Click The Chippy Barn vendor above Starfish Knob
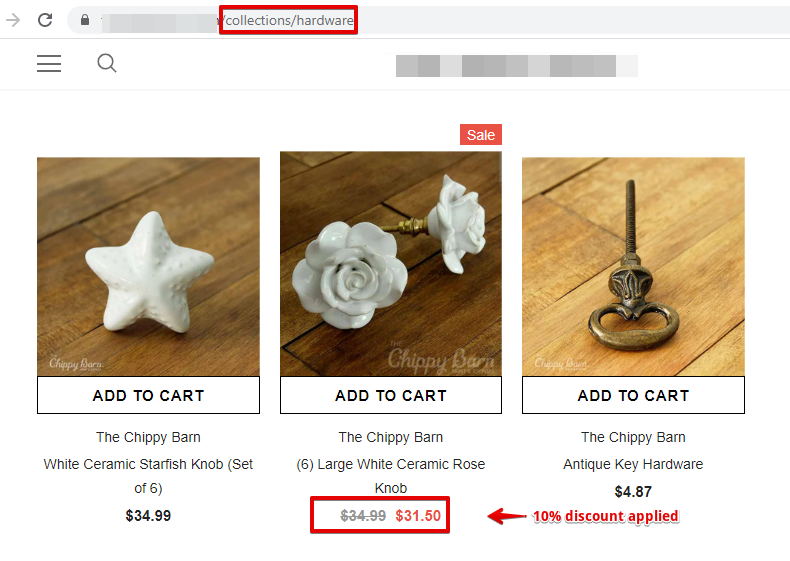790x561 pixels. 148,437
